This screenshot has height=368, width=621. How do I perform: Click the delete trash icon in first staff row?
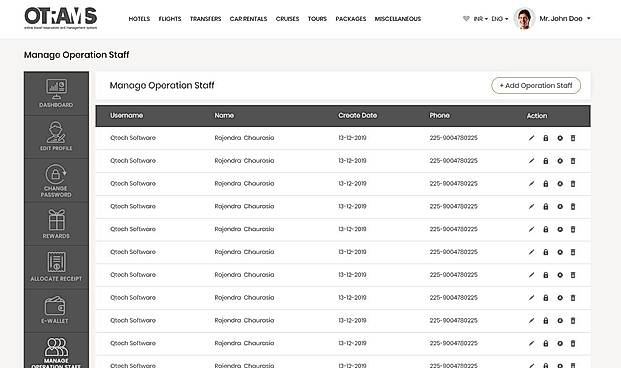[x=573, y=138]
